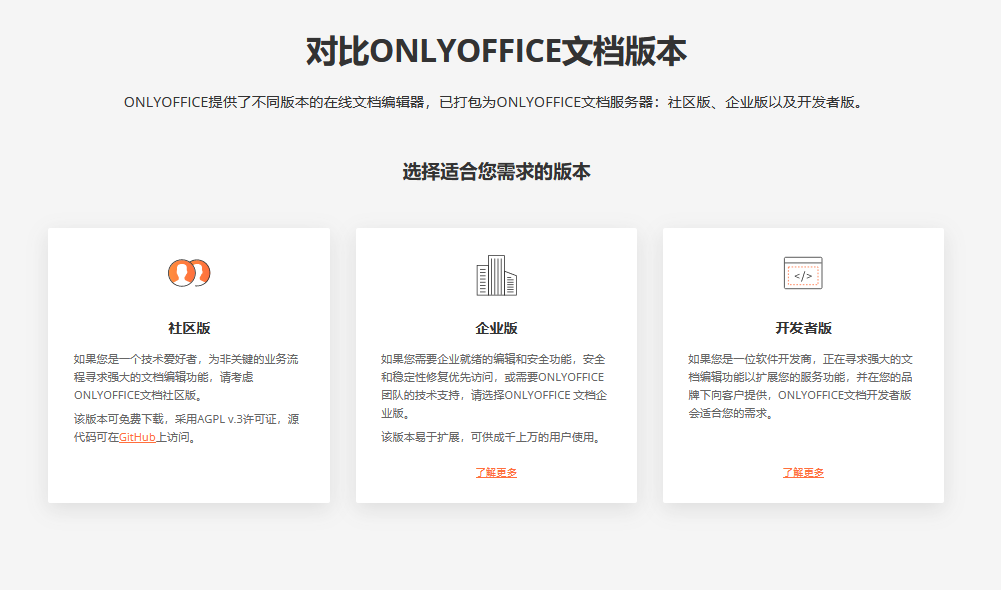This screenshot has height=590, width=1001.
Task: Open the GitHub link in 社区版 card
Action: pos(137,437)
